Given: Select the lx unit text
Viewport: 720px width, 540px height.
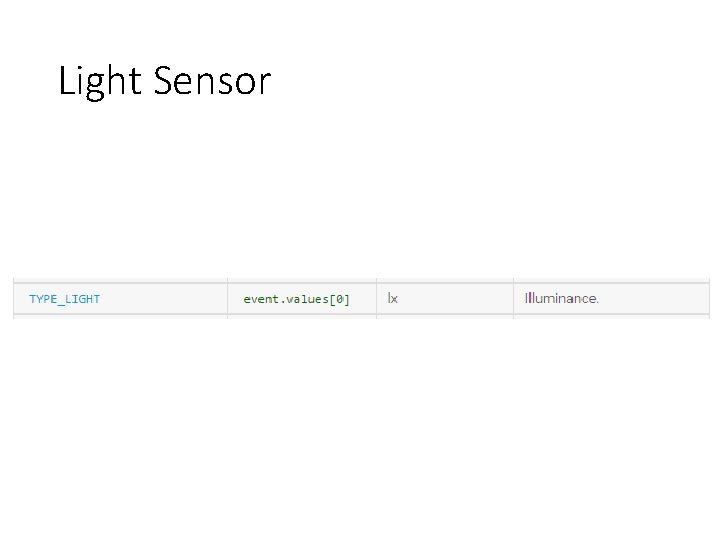Looking at the screenshot, I should point(393,298).
